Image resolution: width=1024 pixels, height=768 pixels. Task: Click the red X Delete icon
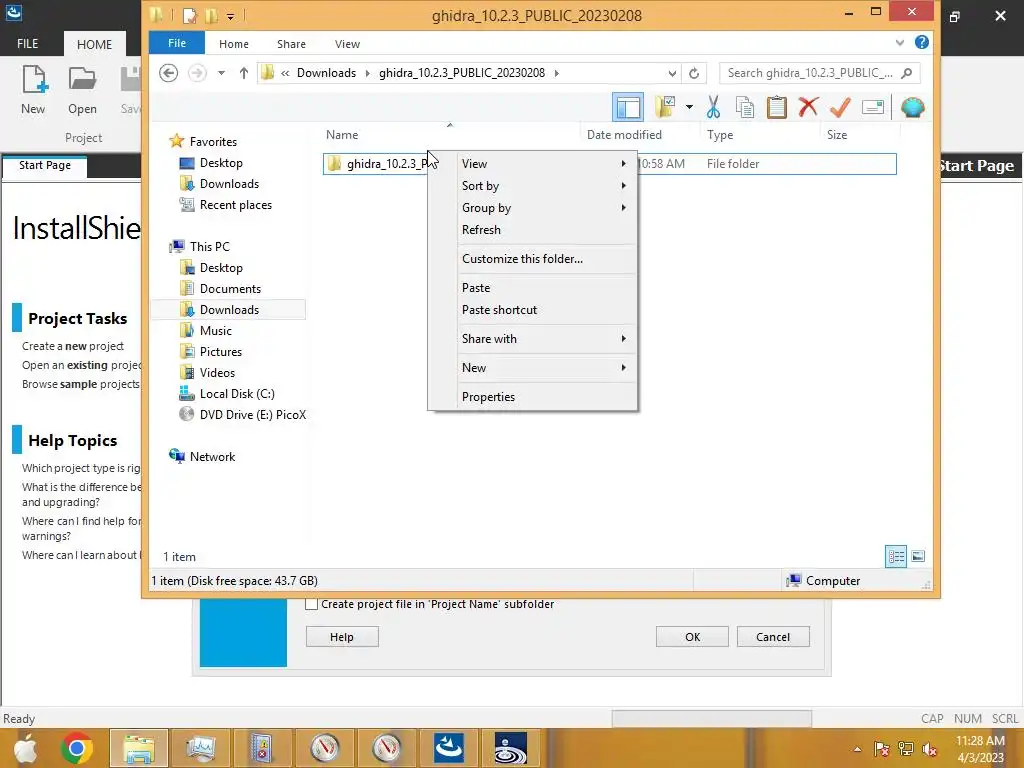click(808, 106)
